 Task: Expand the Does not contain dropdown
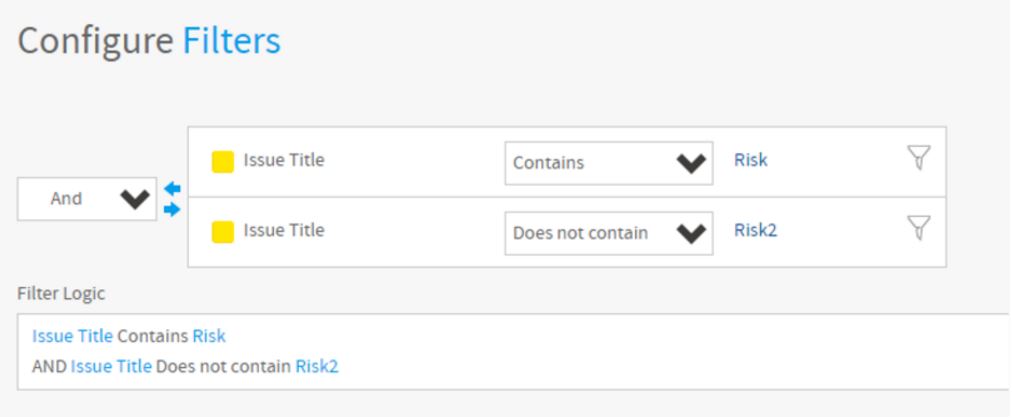pyautogui.click(x=608, y=233)
